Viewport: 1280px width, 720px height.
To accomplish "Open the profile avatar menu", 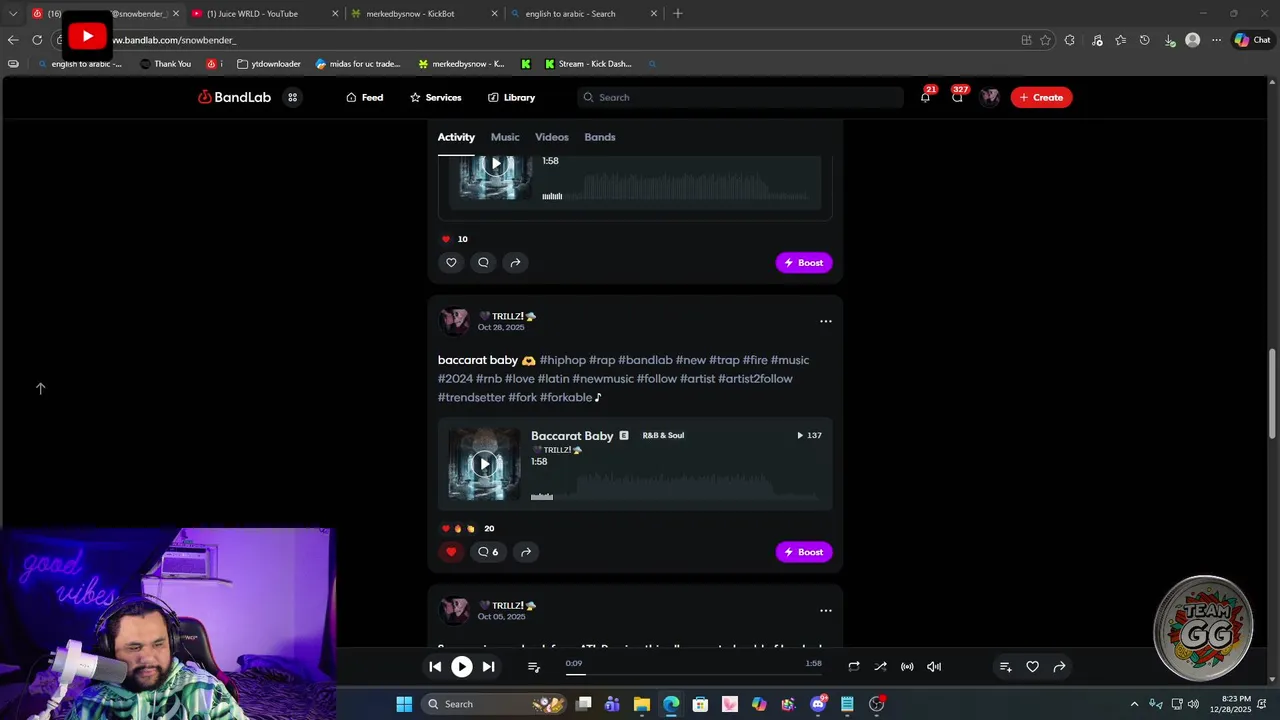I will pyautogui.click(x=990, y=97).
